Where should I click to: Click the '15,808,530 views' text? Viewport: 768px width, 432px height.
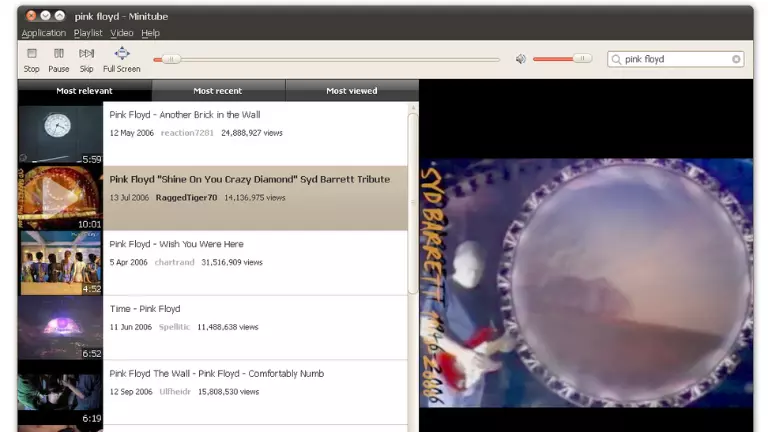click(x=228, y=392)
